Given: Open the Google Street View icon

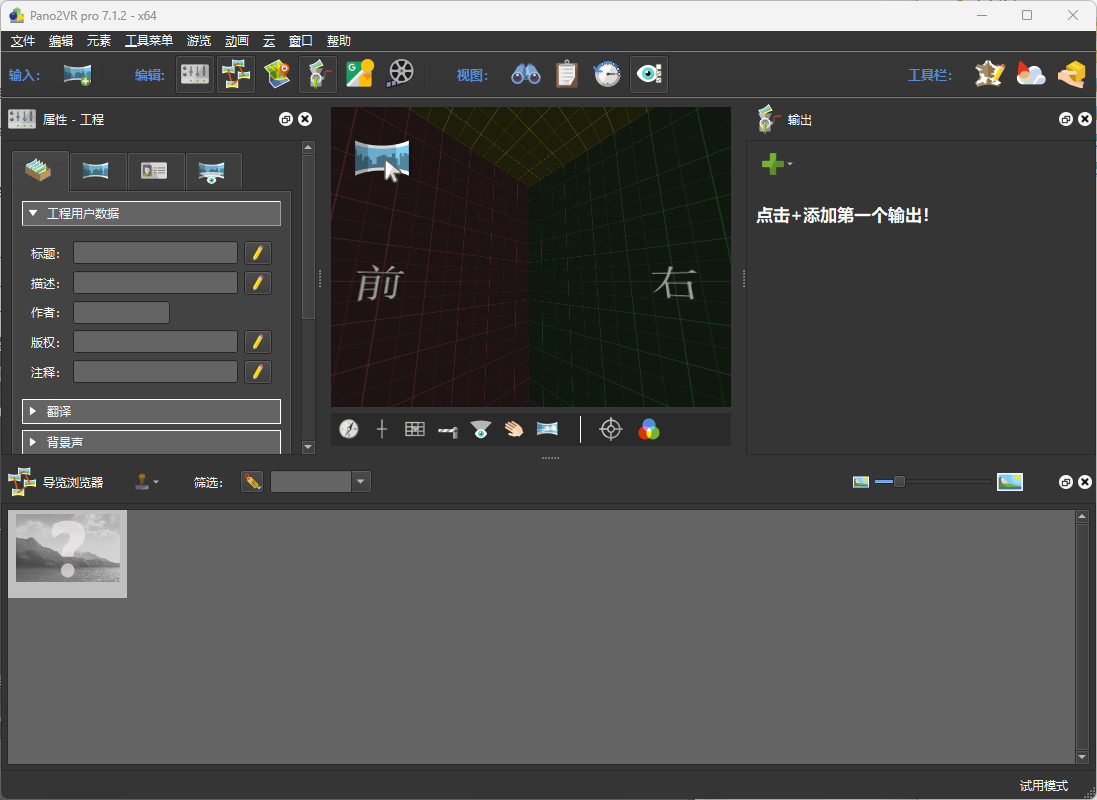Looking at the screenshot, I should (360, 74).
